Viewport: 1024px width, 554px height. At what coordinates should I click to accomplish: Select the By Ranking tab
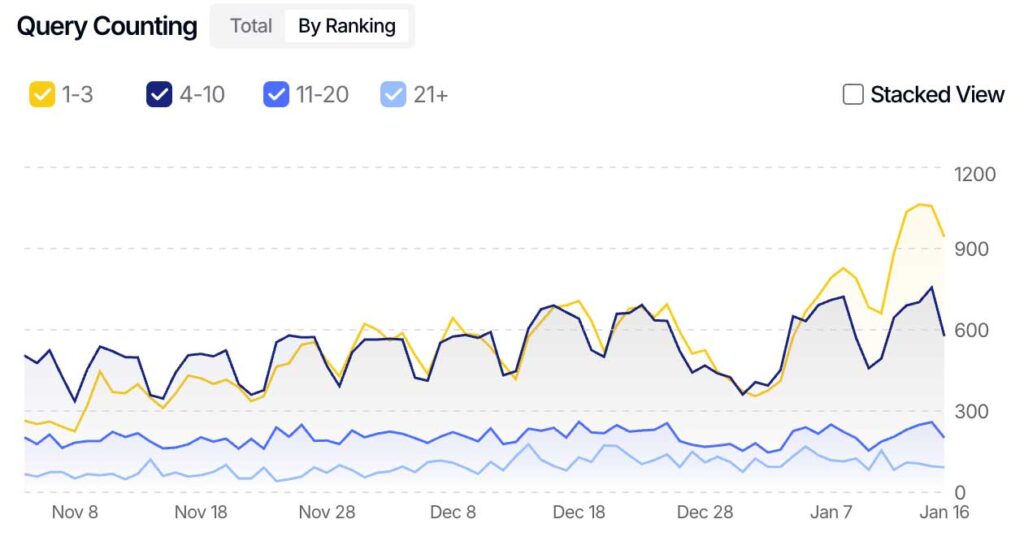346,26
